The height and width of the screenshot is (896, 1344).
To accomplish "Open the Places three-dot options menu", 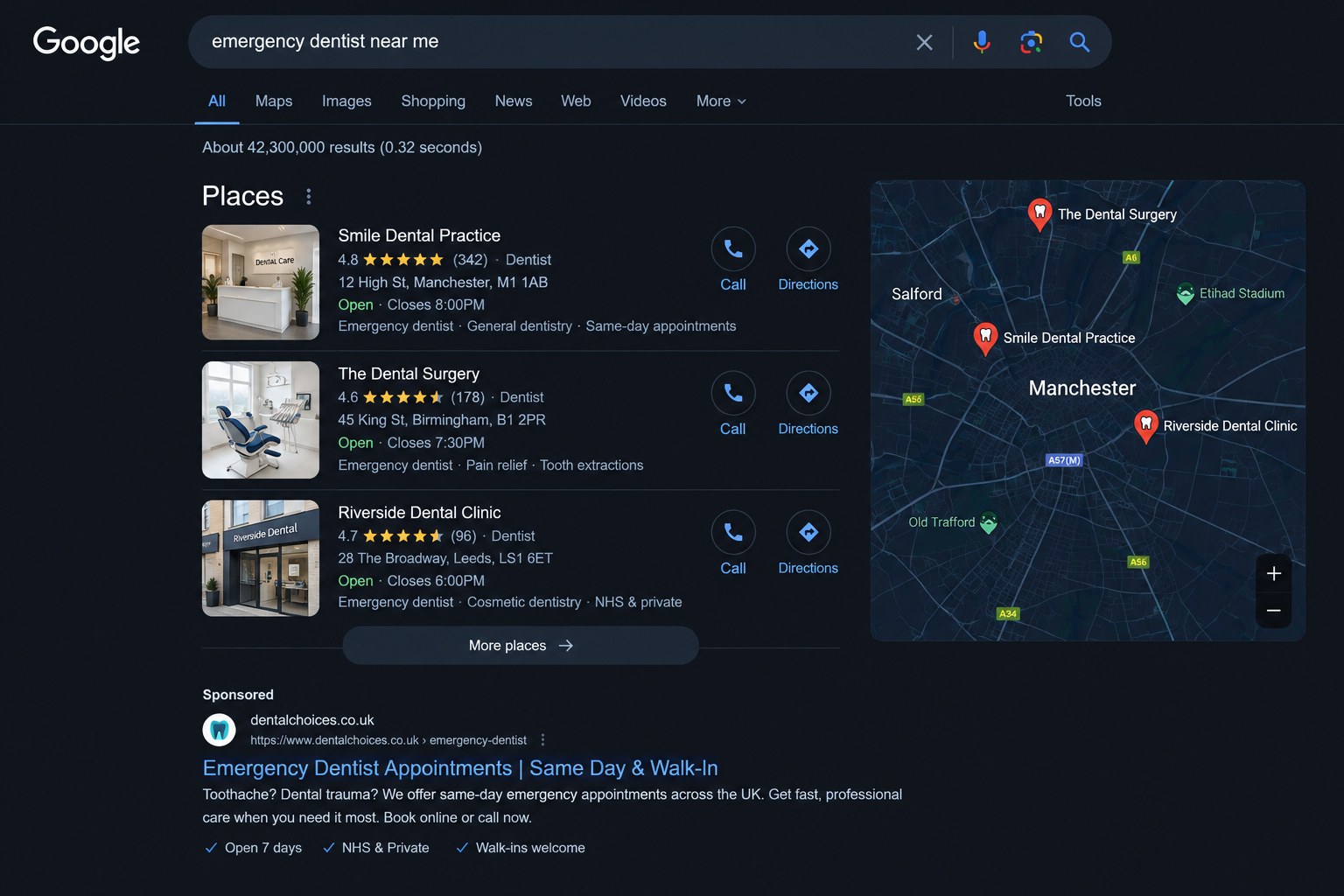I will pyautogui.click(x=308, y=196).
